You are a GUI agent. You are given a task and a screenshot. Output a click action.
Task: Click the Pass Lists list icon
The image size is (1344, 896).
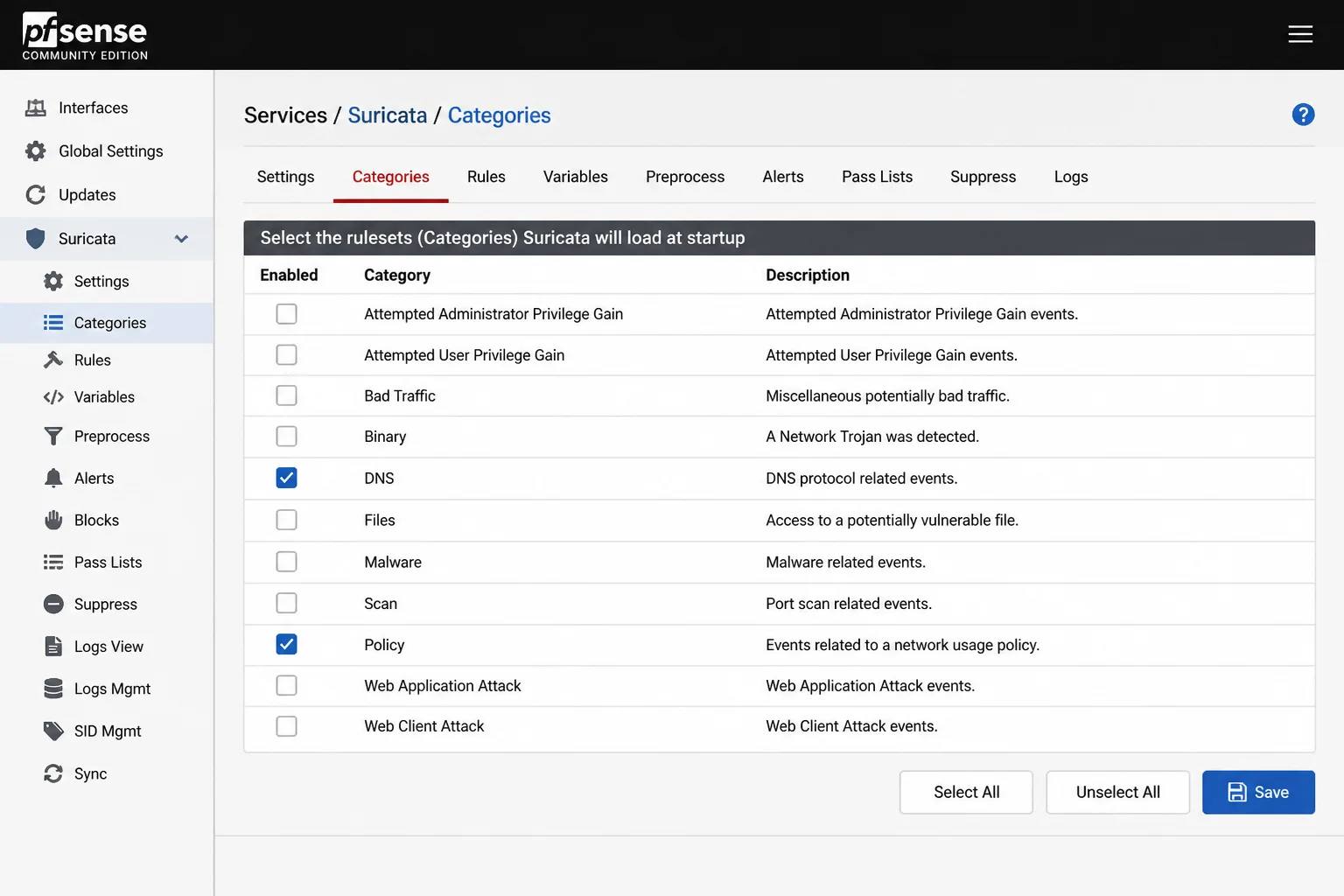point(53,562)
